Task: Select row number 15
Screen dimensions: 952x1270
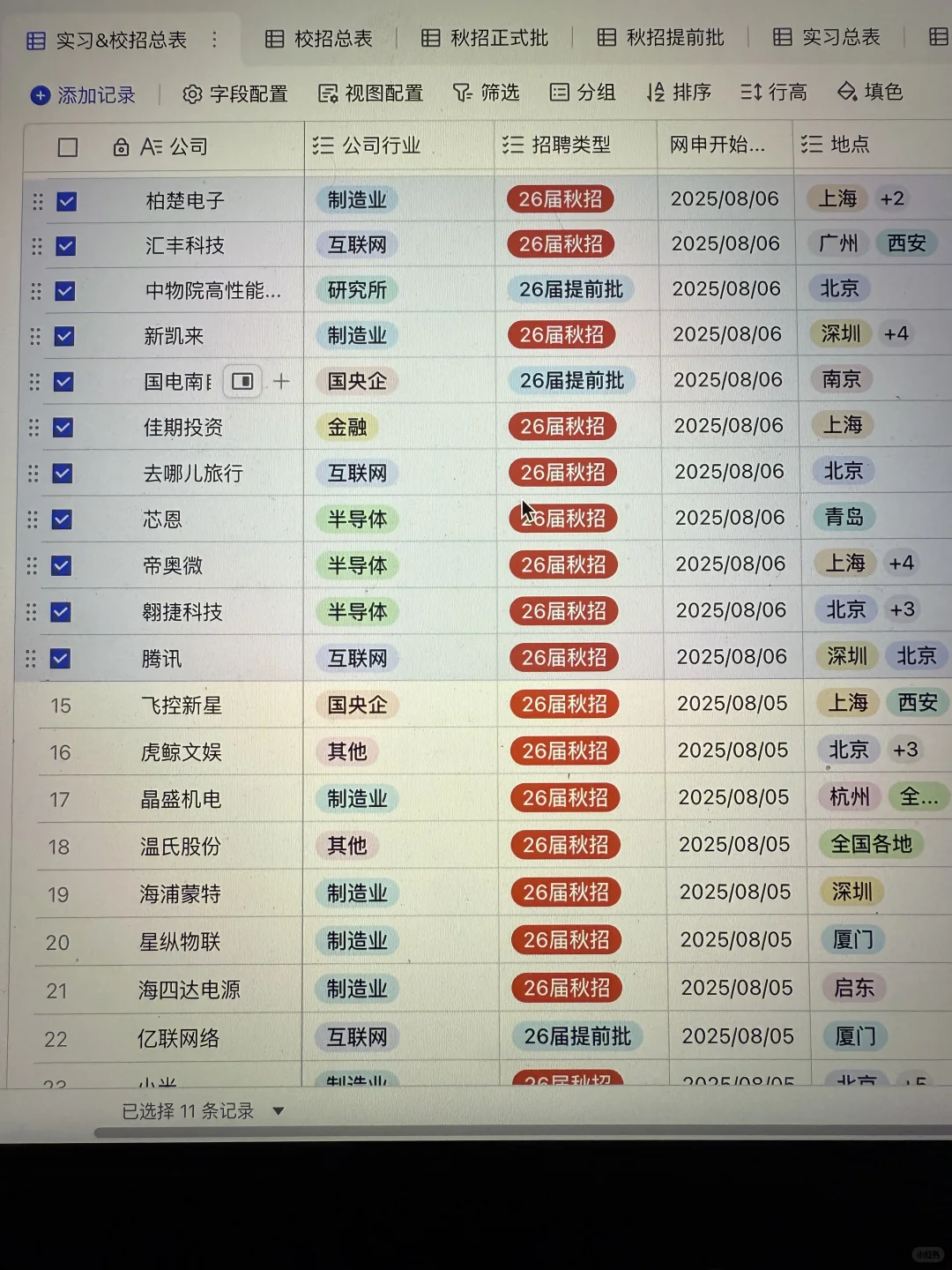Action: tap(61, 706)
